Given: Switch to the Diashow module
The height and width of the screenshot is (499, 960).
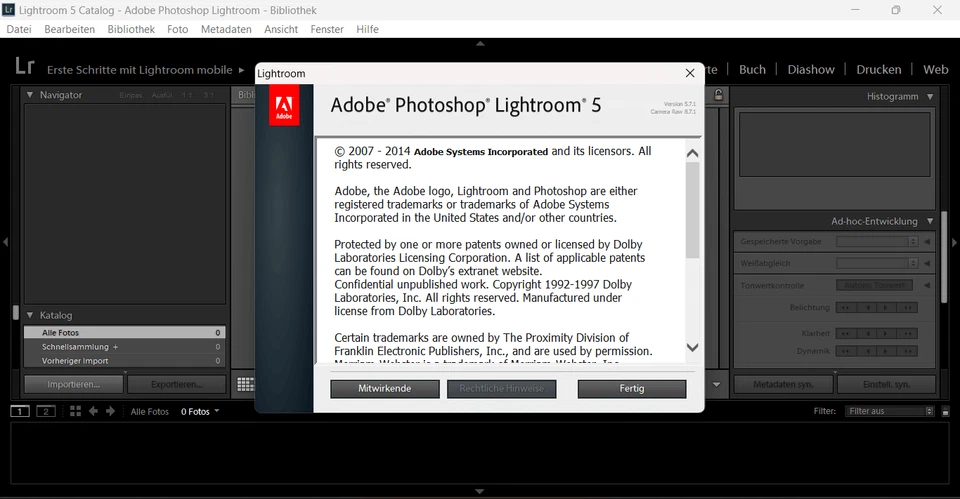Looking at the screenshot, I should [x=811, y=70].
